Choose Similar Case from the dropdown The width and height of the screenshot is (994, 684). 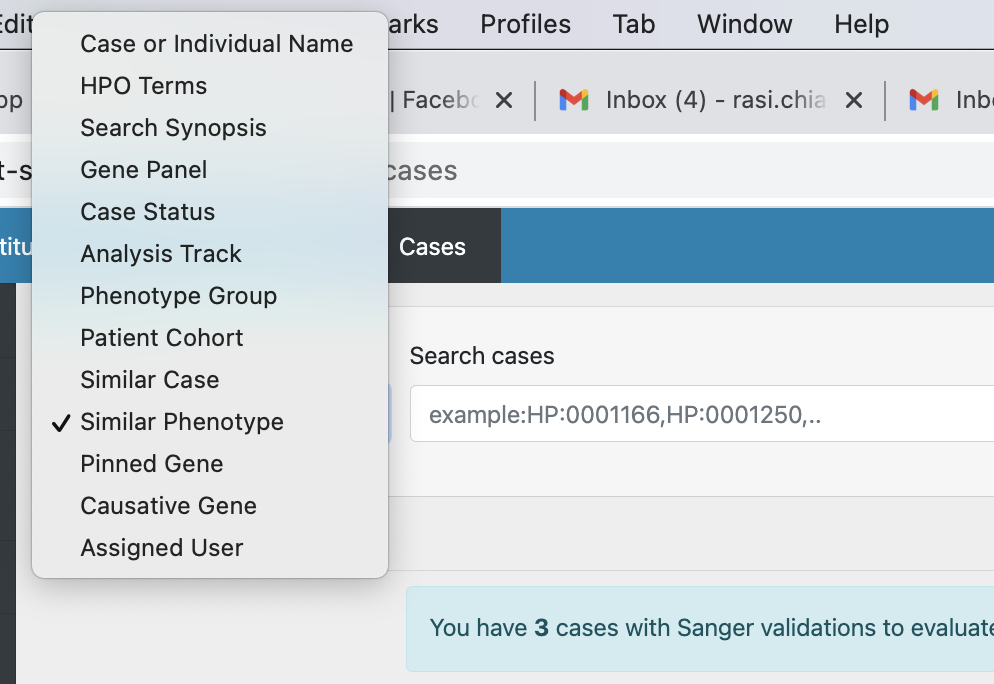click(x=149, y=379)
